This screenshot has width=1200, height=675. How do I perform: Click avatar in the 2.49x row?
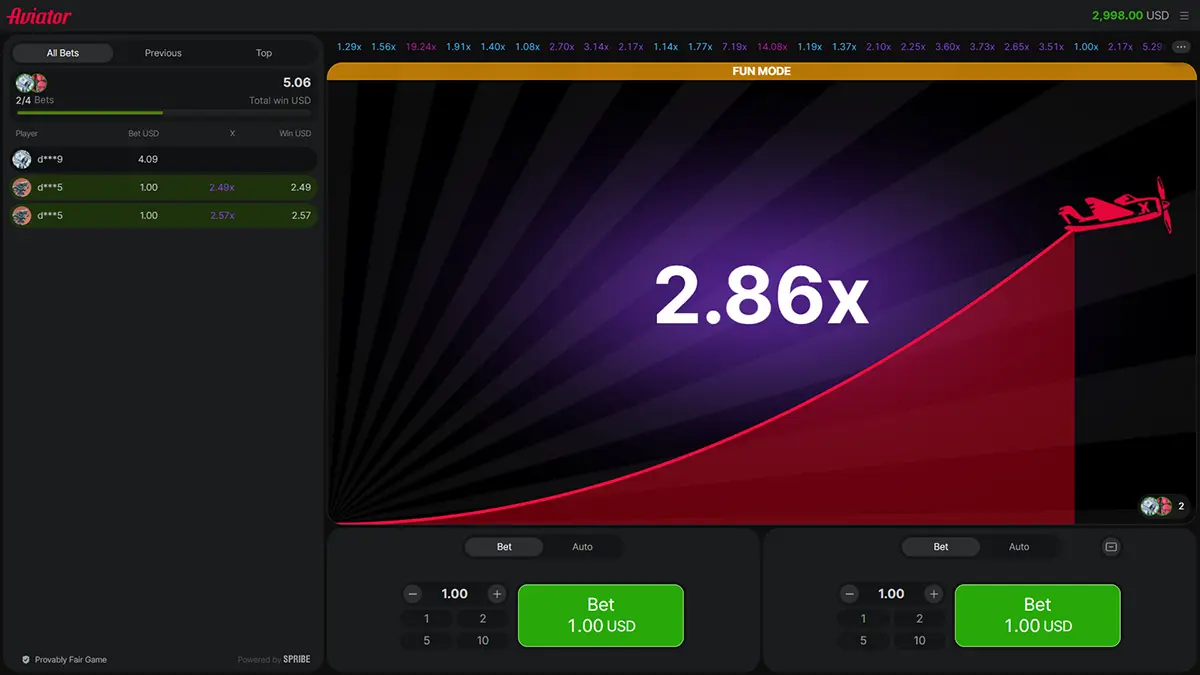point(22,187)
